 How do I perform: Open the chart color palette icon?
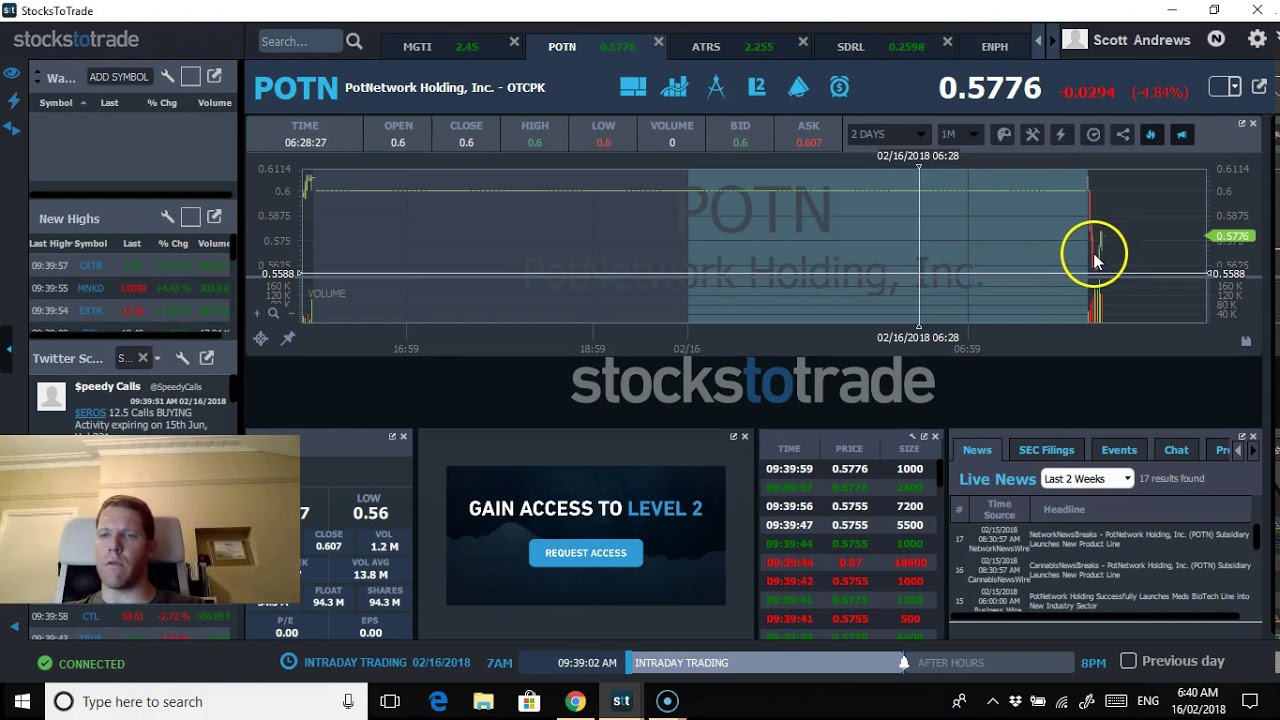click(1004, 135)
